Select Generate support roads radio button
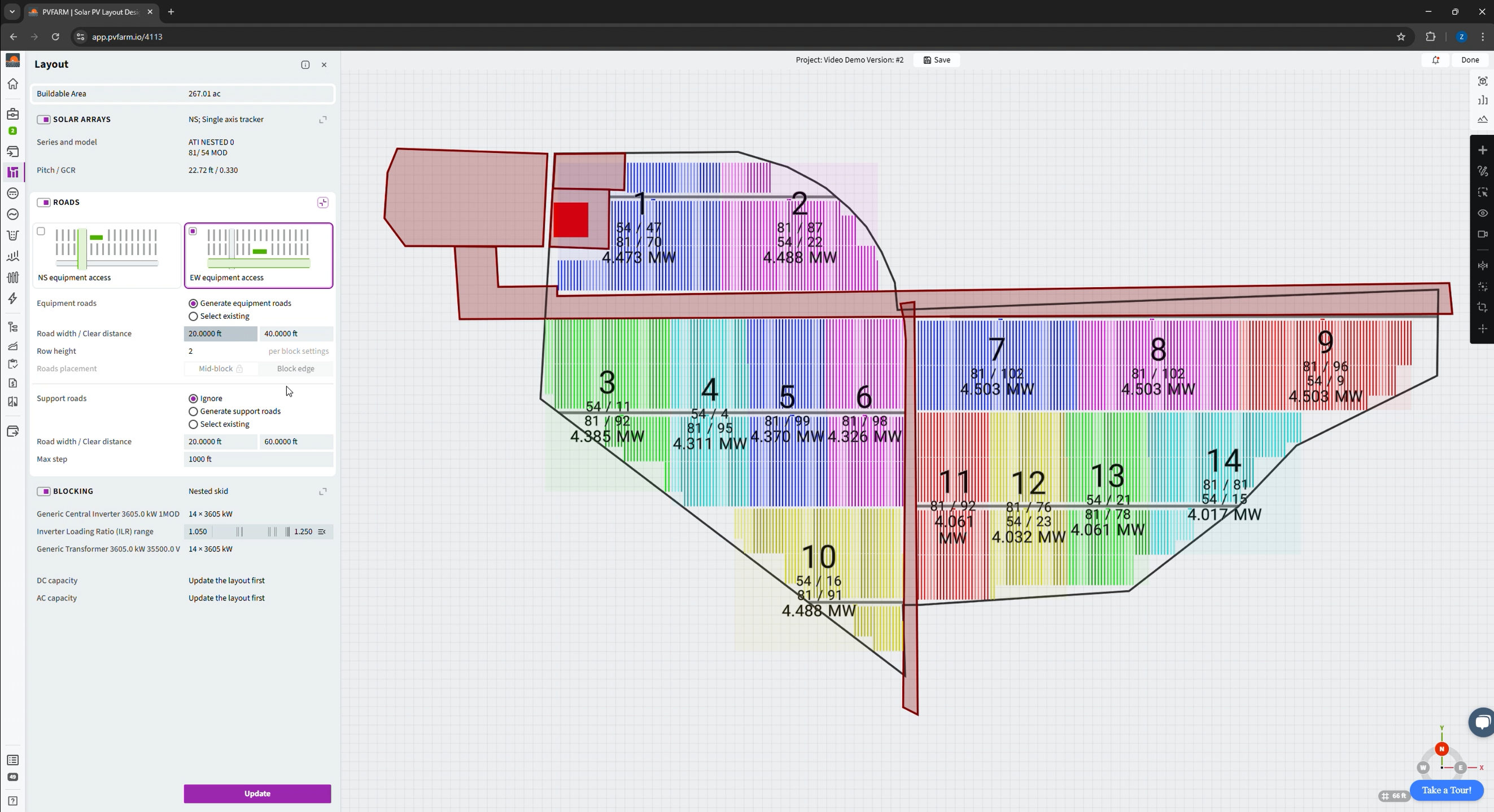 (x=193, y=411)
